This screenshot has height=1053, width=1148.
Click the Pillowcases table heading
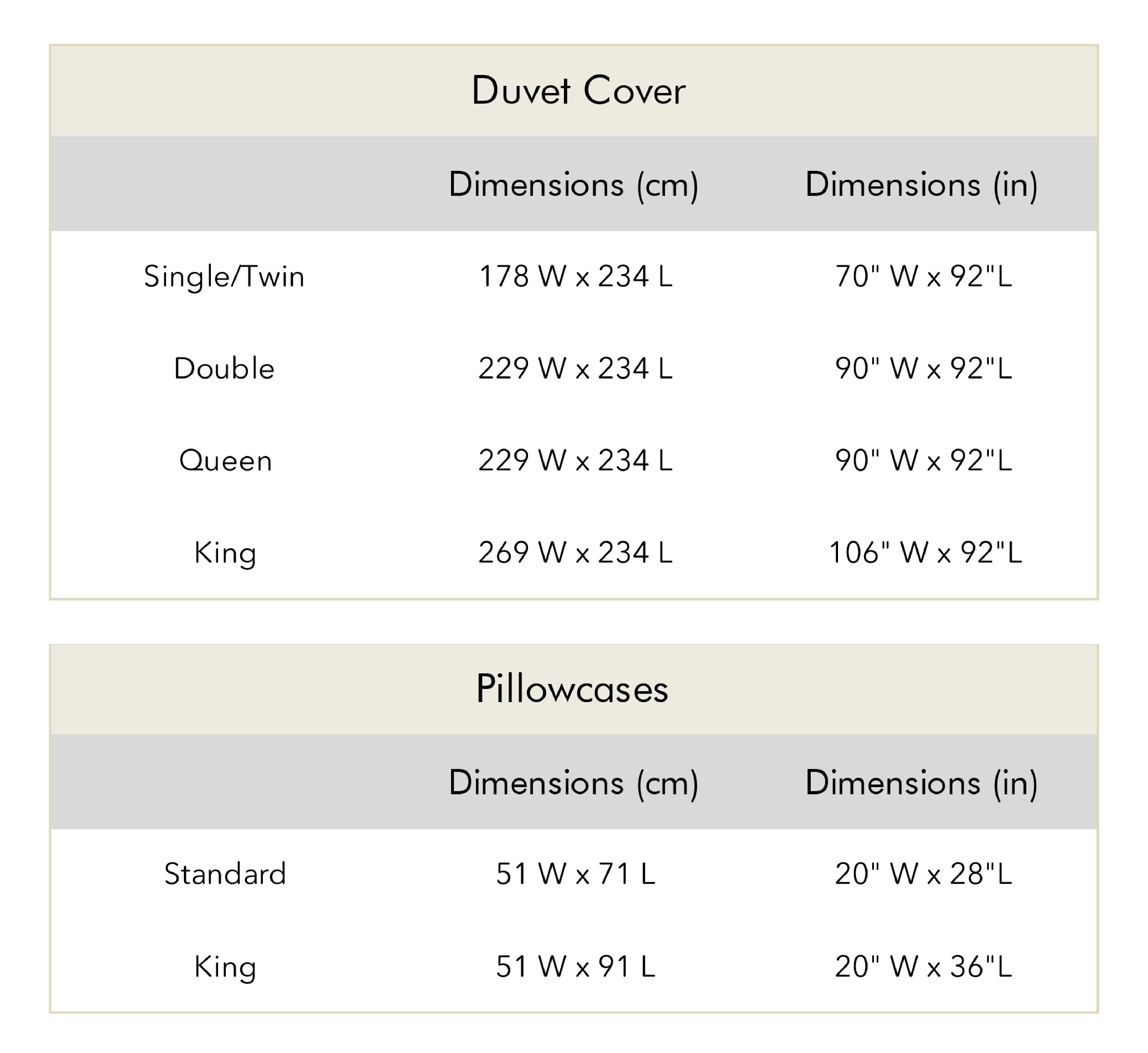point(572,689)
